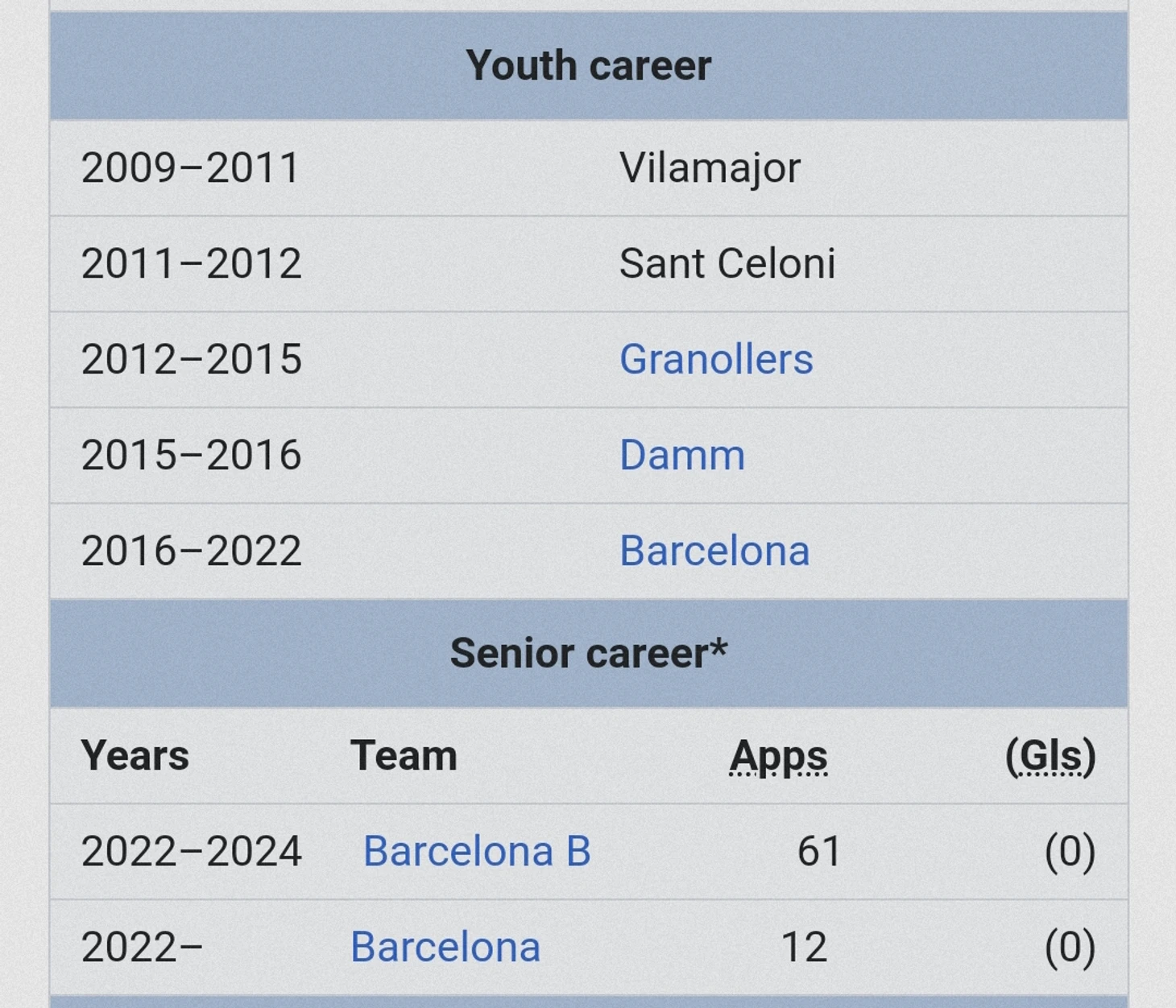The height and width of the screenshot is (1008, 1176).
Task: Click the 2009–2011 years cell
Action: point(191,168)
